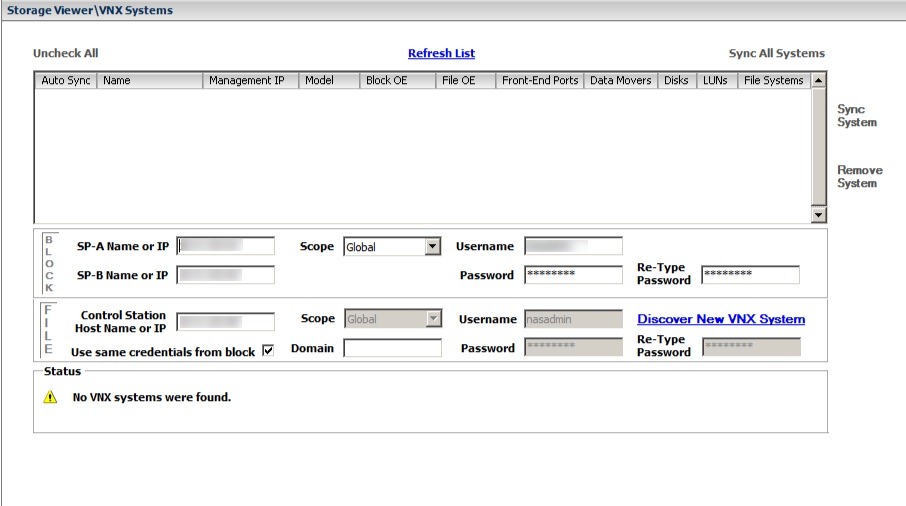Focus the SP-B Name or IP field
Viewport: 906px width, 506px height.
pyautogui.click(x=225, y=275)
